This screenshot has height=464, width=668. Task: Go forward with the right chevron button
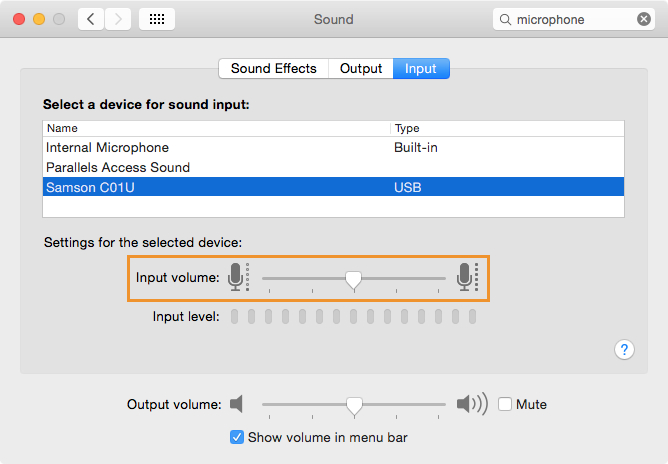coord(118,19)
